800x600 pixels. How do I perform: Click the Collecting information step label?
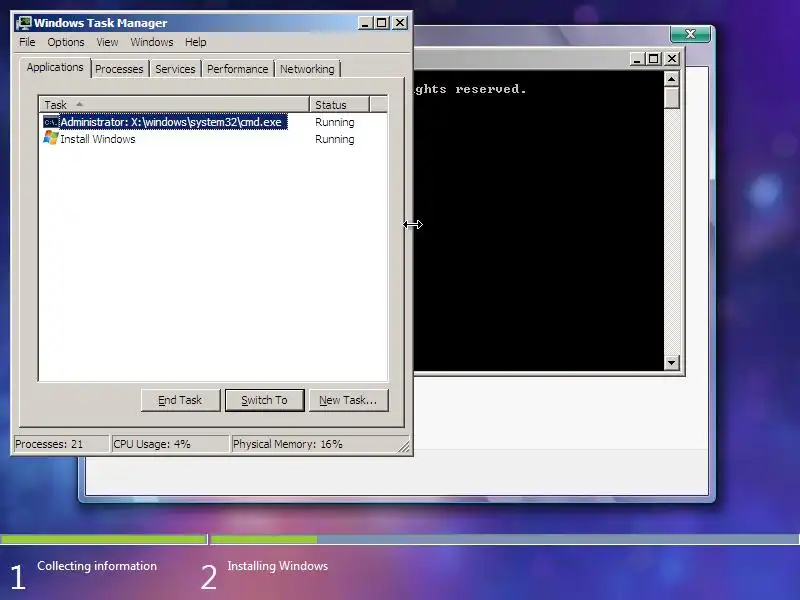pyautogui.click(x=97, y=566)
